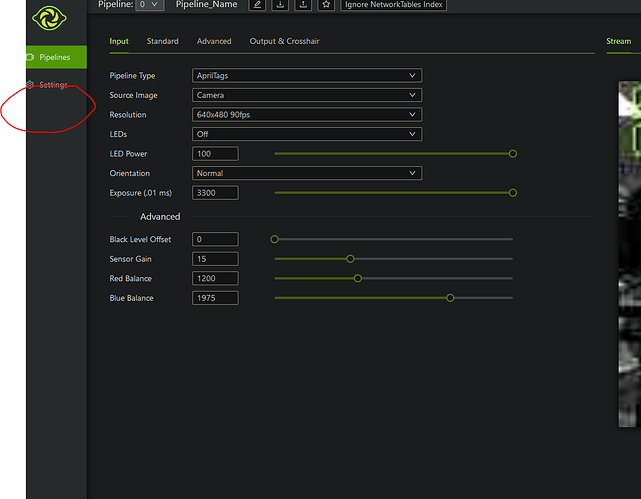Click the star default pipeline icon
The height and width of the screenshot is (499, 641).
click(x=326, y=5)
